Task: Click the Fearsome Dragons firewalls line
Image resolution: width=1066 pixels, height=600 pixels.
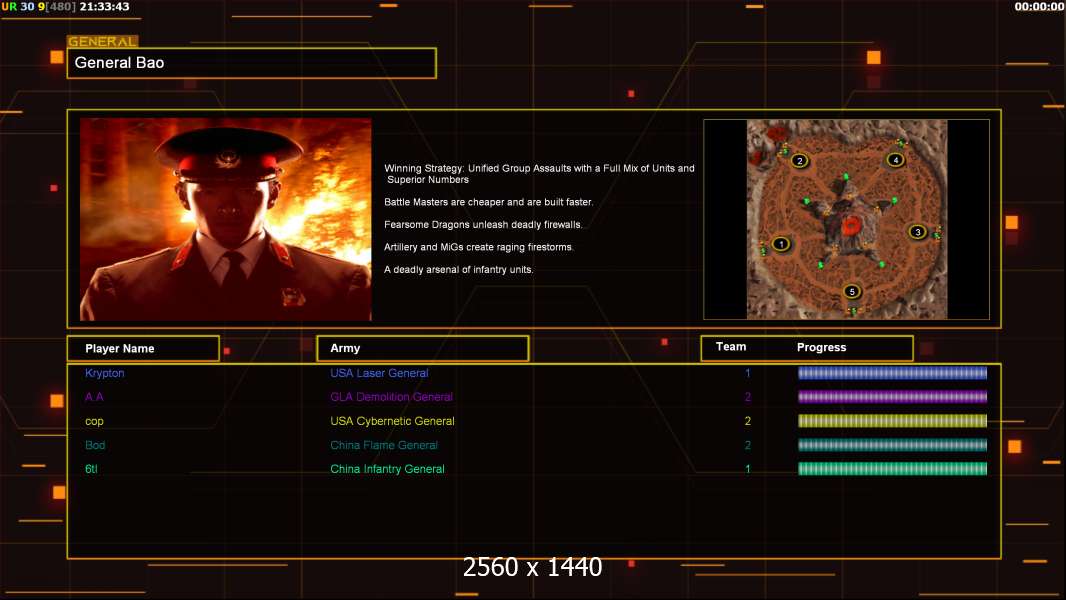Action: [483, 224]
